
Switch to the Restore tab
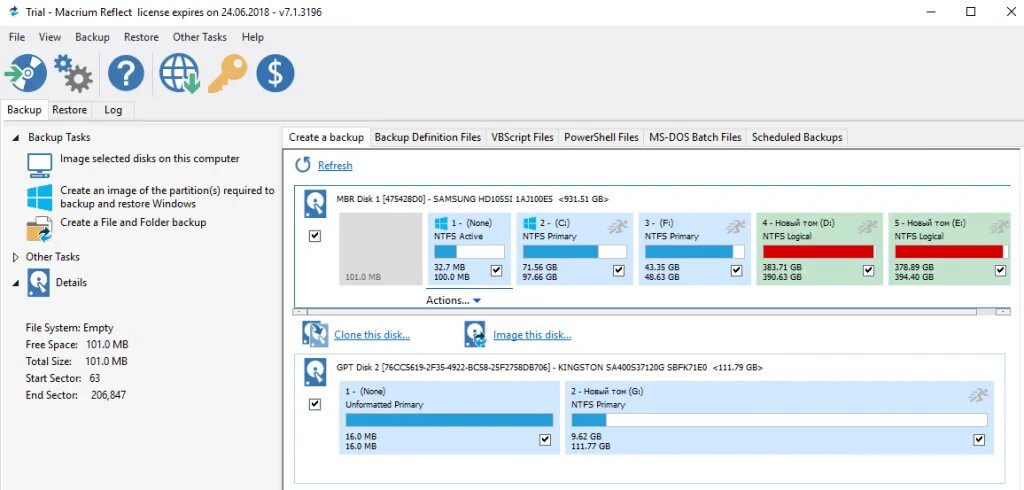point(69,110)
